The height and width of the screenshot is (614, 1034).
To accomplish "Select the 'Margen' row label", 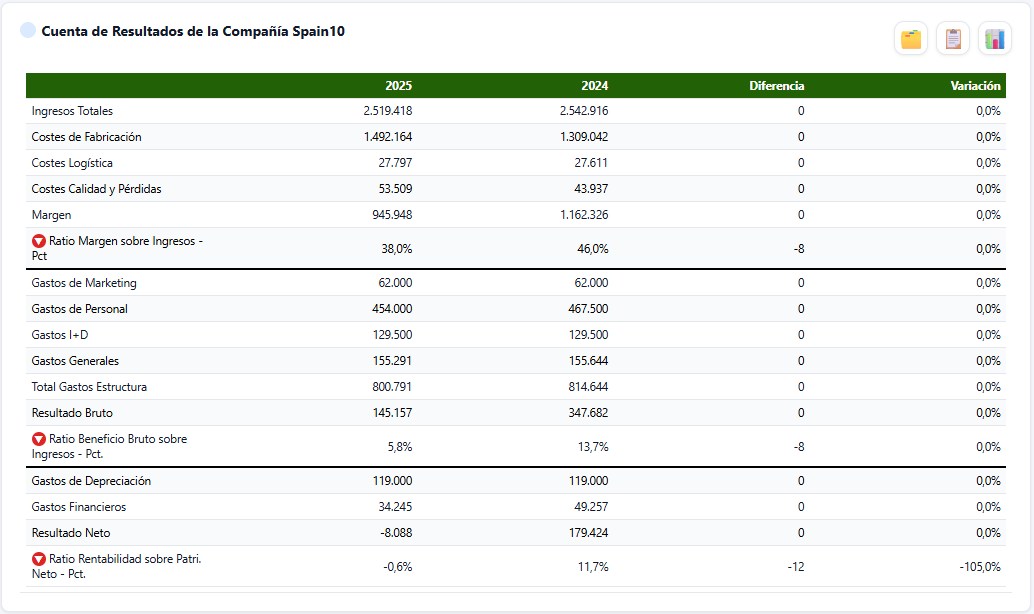I will point(51,215).
